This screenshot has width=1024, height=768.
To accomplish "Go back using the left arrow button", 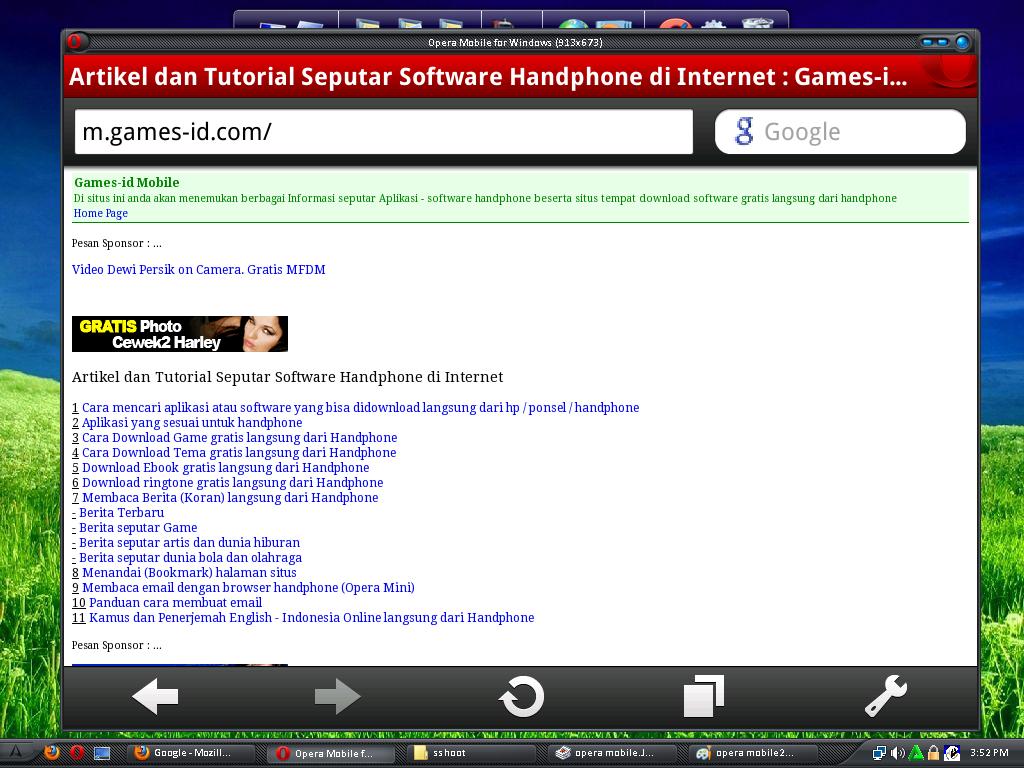I will pyautogui.click(x=155, y=697).
